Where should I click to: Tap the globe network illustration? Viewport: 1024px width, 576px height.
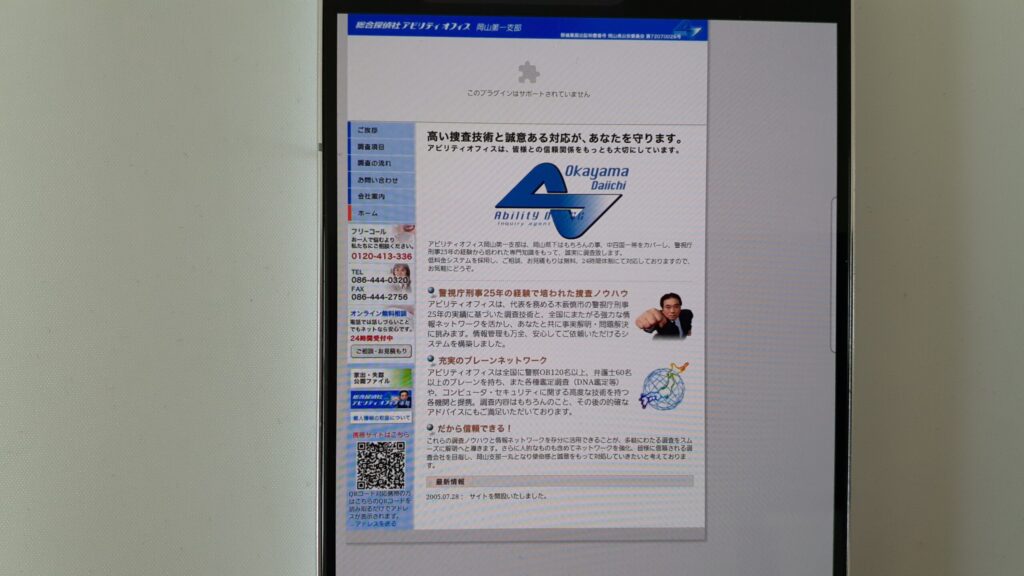(x=664, y=387)
